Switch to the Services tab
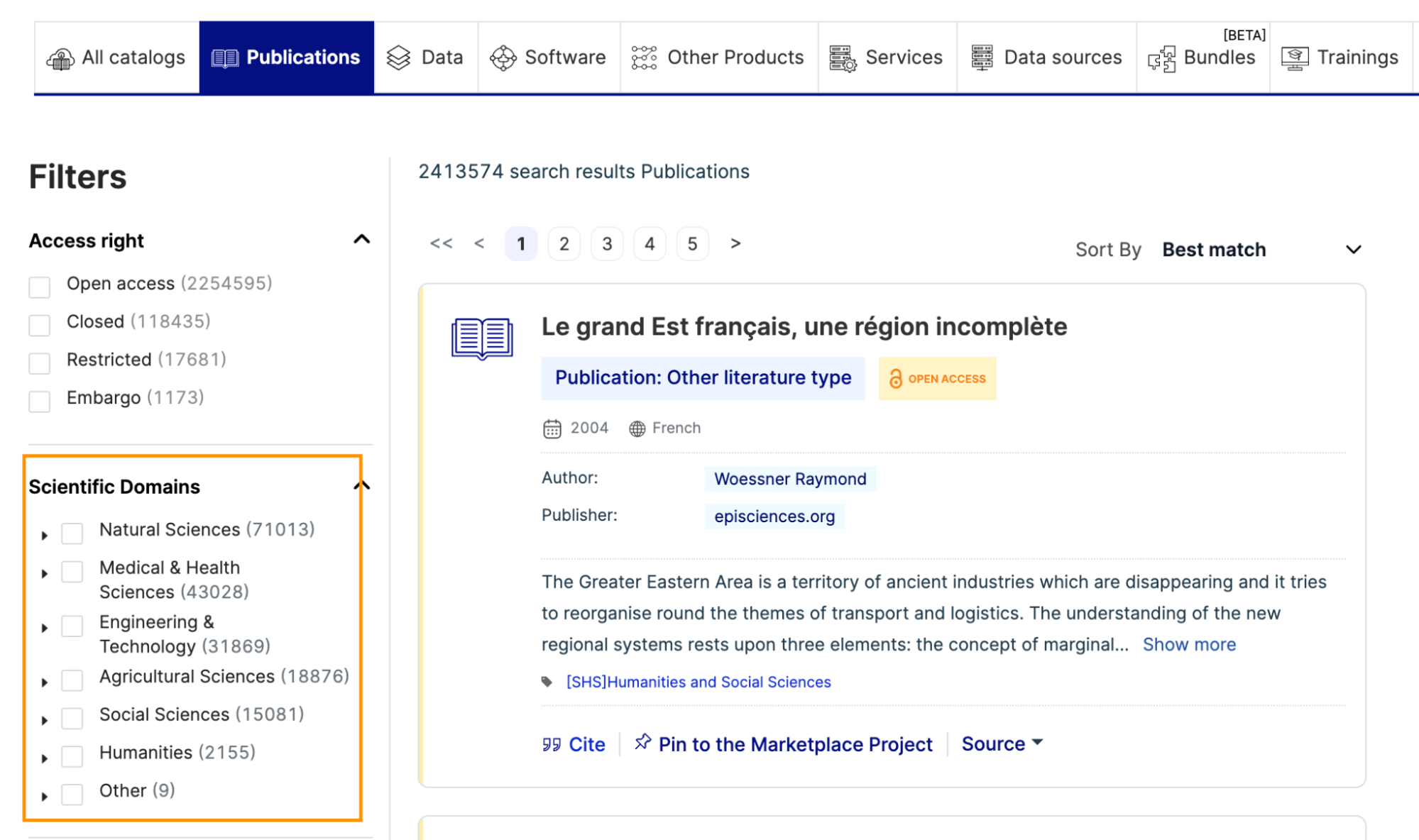 click(887, 57)
